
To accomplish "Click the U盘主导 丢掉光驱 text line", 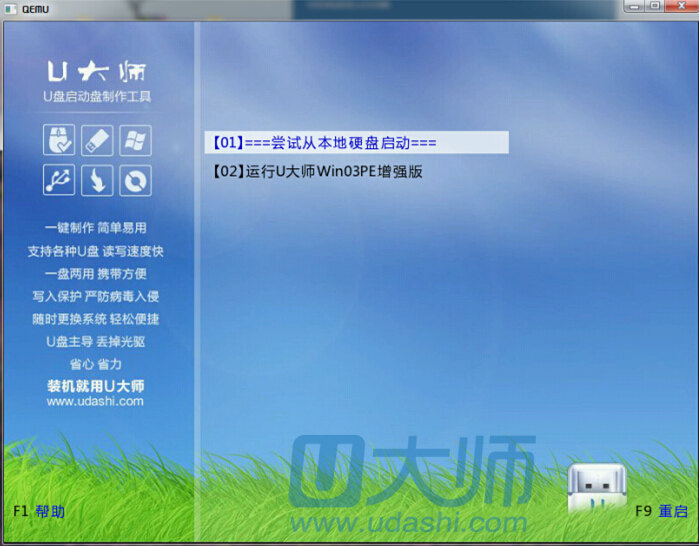I will click(95, 342).
